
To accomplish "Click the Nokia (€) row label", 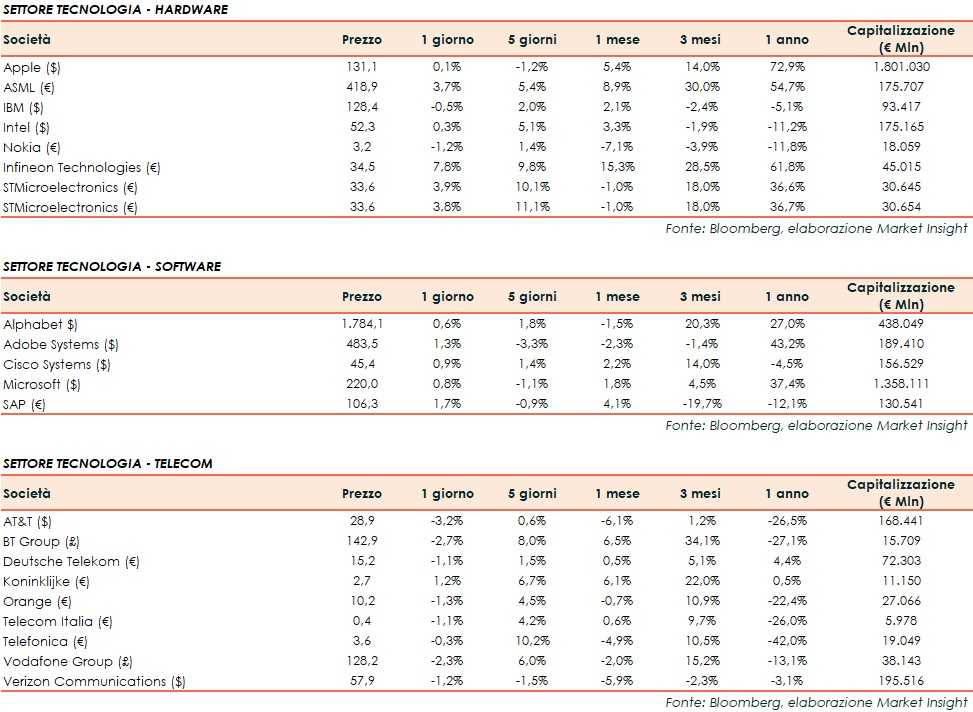I will [32, 147].
